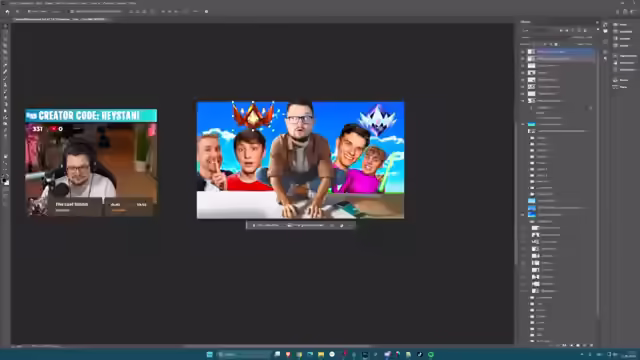Click the align right edges icon in options bar

[144, 11]
